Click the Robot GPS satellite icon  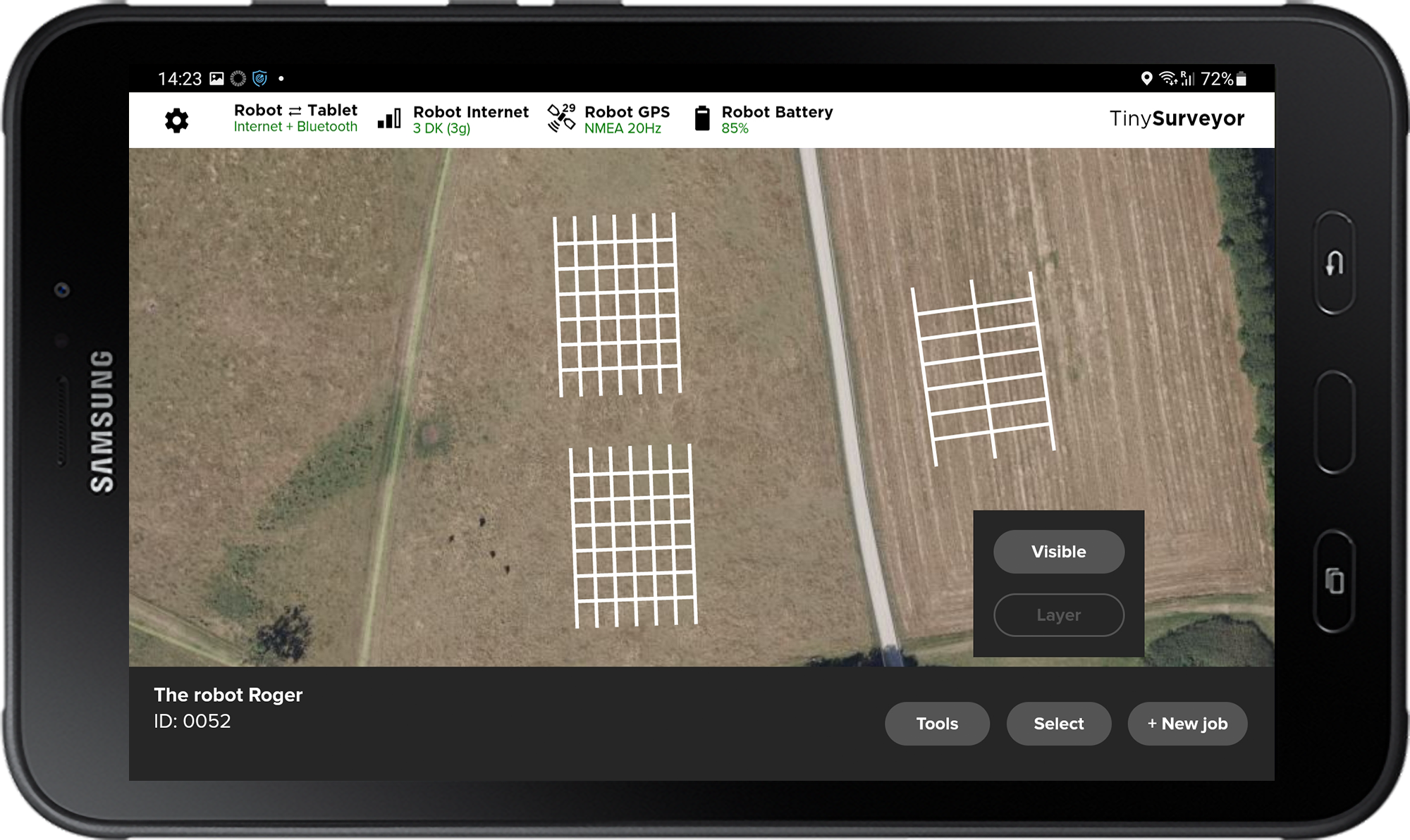(560, 120)
